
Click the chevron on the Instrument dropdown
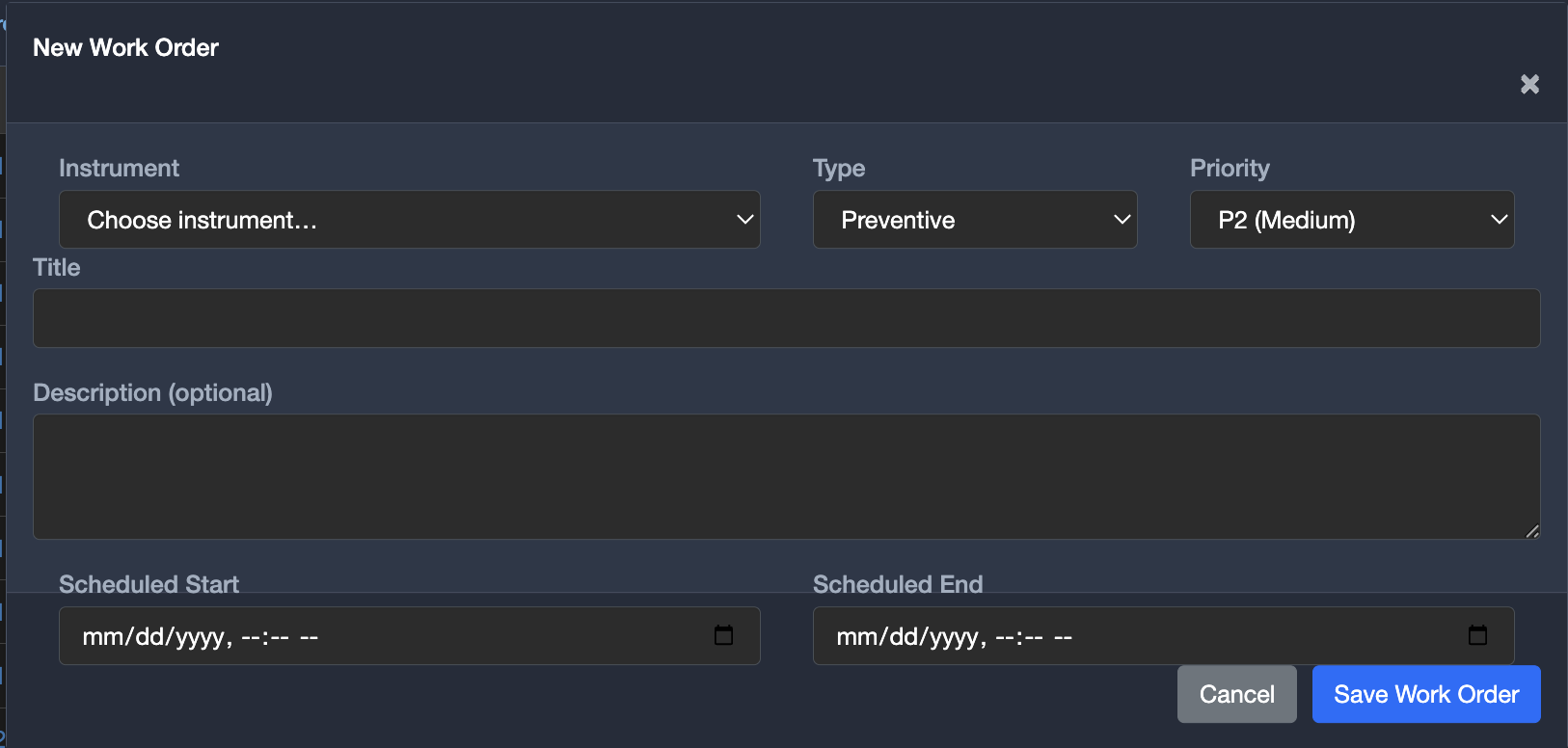pyautogui.click(x=746, y=220)
